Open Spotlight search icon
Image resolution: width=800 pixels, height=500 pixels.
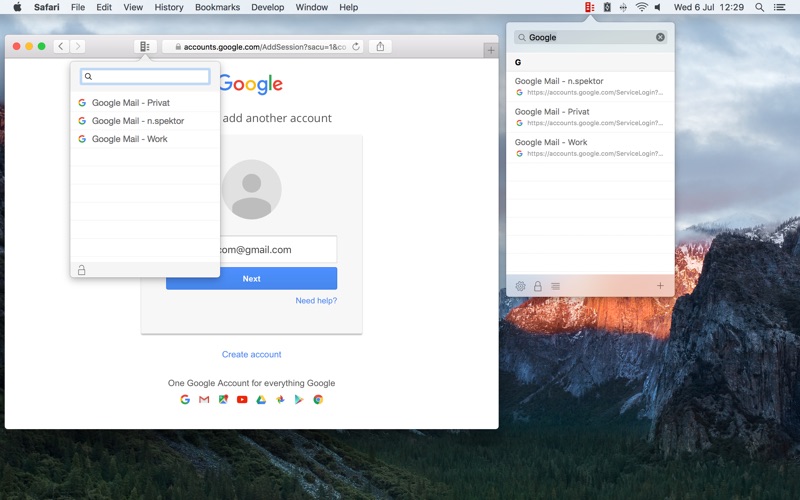(760, 7)
